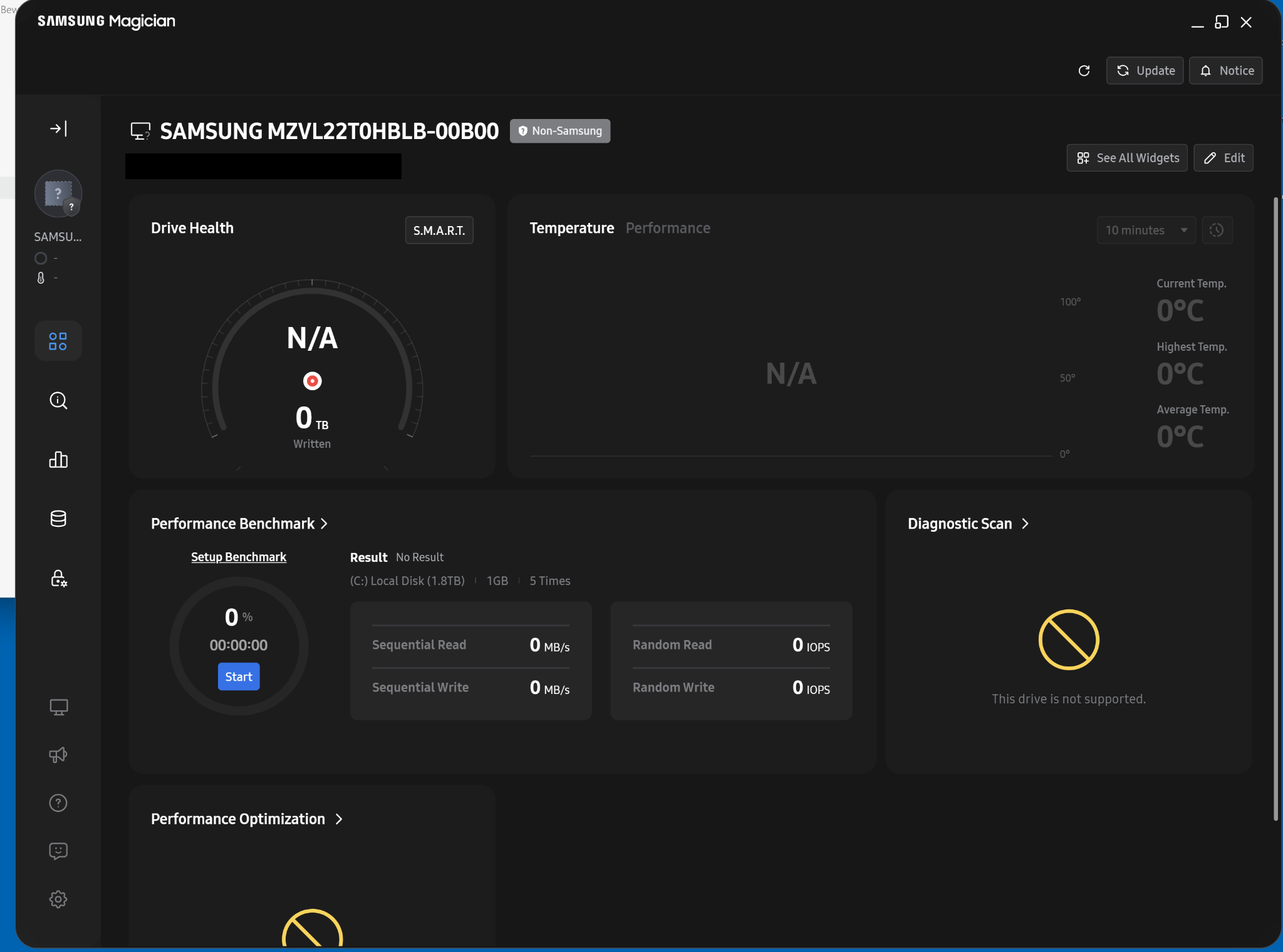Viewport: 1283px width, 952px height.
Task: Open the feedback chat smiley icon
Action: pyautogui.click(x=58, y=851)
